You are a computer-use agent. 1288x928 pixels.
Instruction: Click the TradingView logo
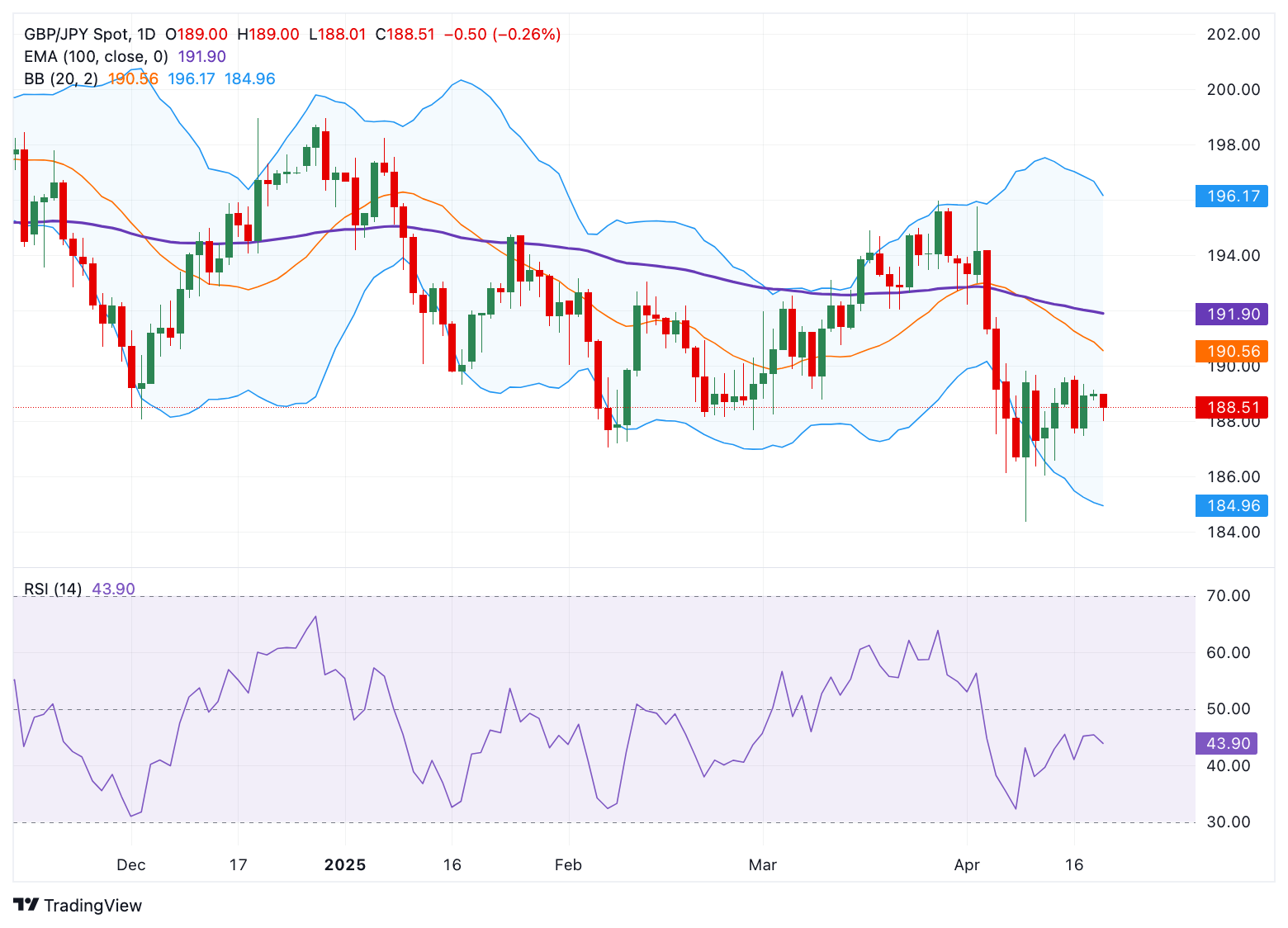coord(79,906)
